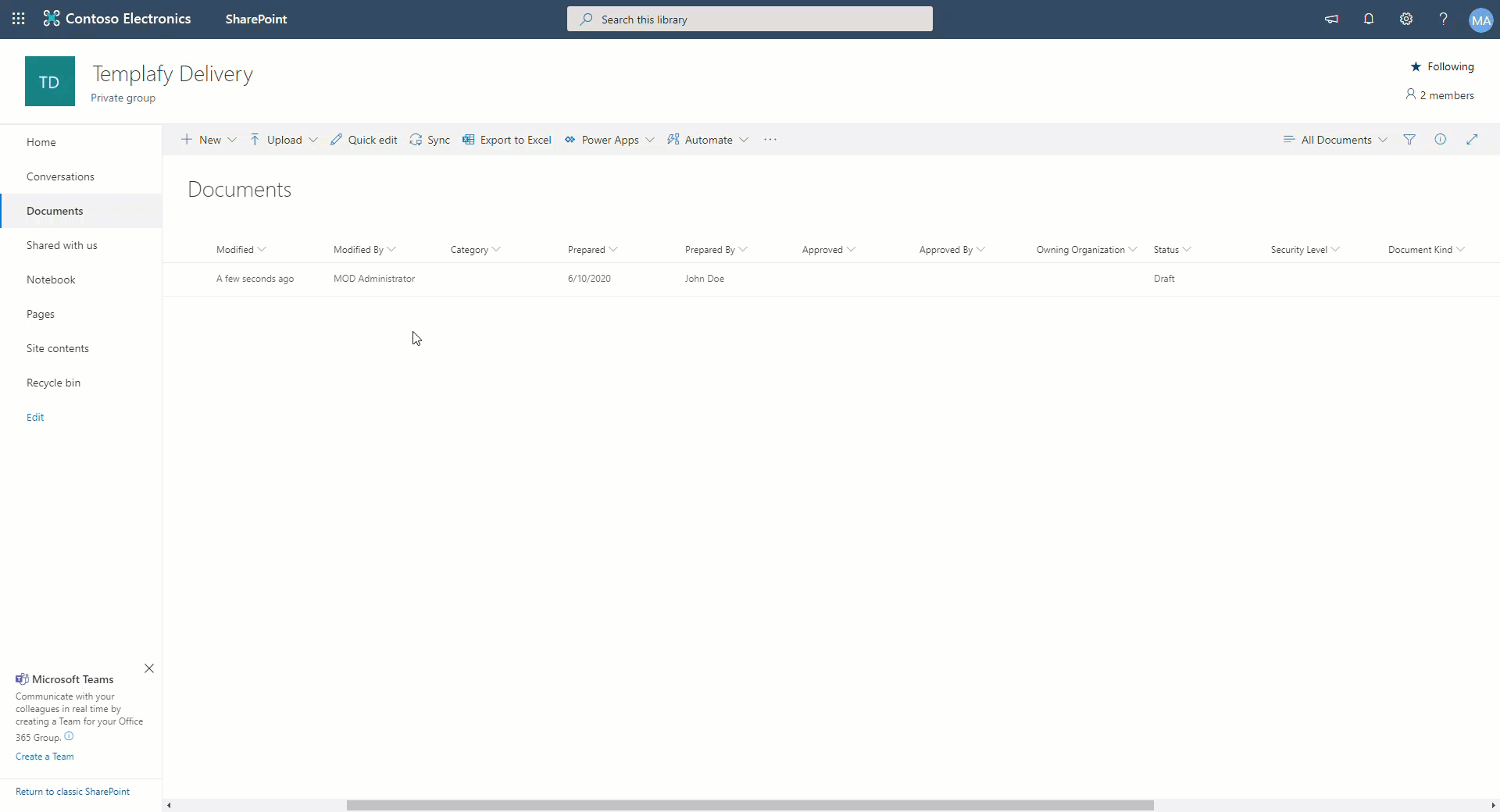Expand content with the full-screen arrow icon
1500x812 pixels.
[x=1472, y=140]
